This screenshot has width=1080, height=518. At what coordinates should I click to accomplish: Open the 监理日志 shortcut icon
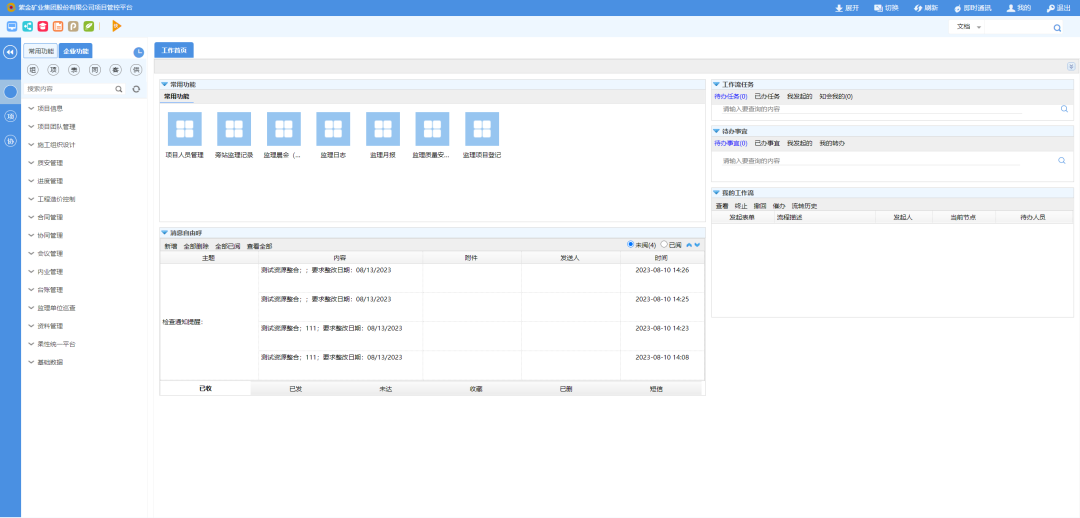tap(333, 129)
